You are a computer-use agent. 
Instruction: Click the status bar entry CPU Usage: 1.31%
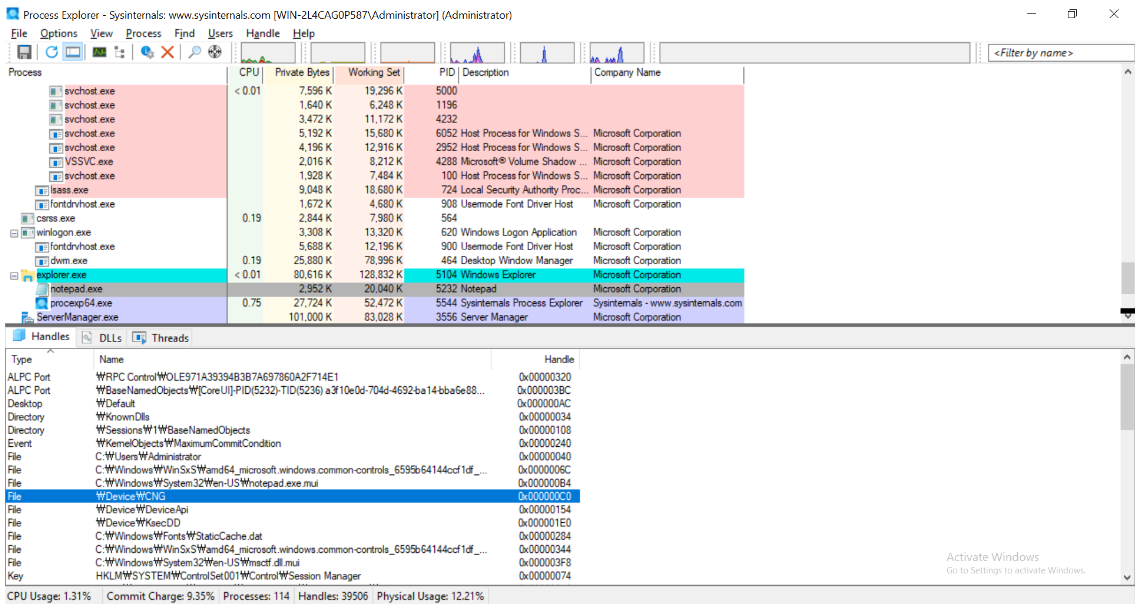pyautogui.click(x=50, y=596)
